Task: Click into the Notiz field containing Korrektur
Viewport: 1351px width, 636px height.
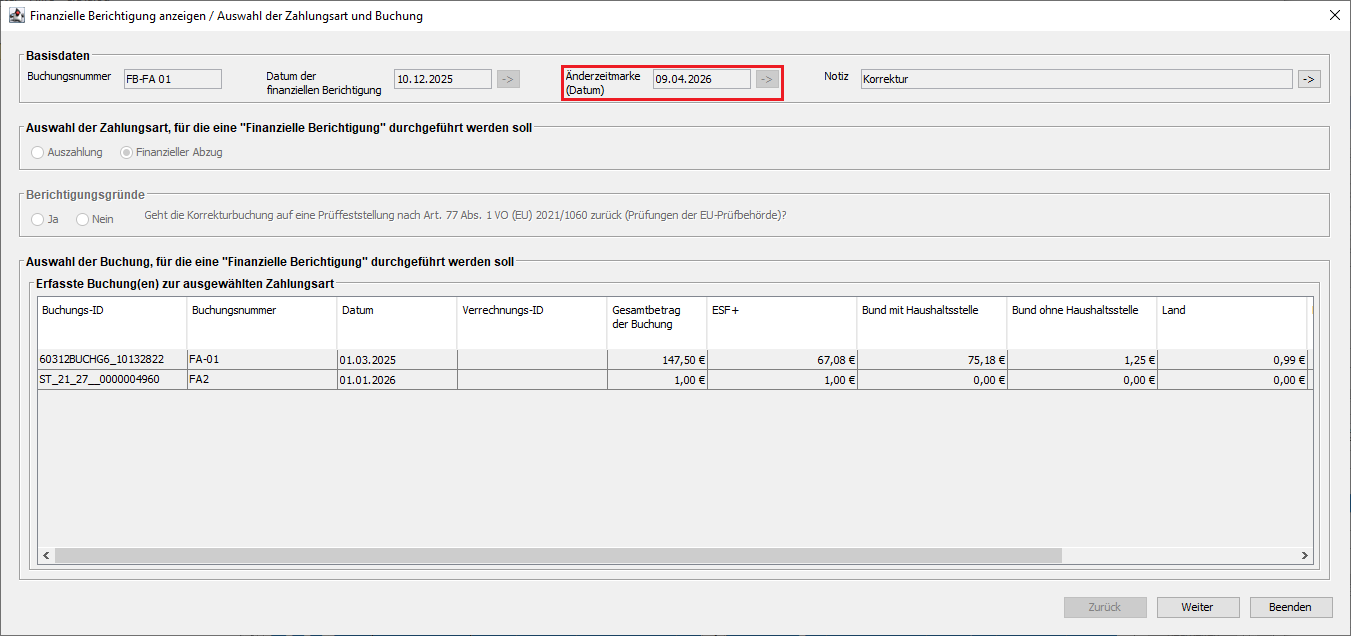Action: click(1075, 79)
